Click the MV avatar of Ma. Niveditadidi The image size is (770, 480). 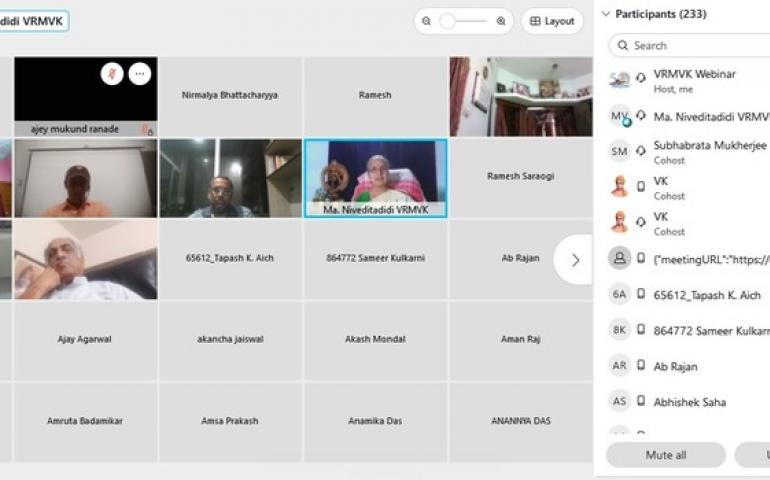click(x=619, y=116)
